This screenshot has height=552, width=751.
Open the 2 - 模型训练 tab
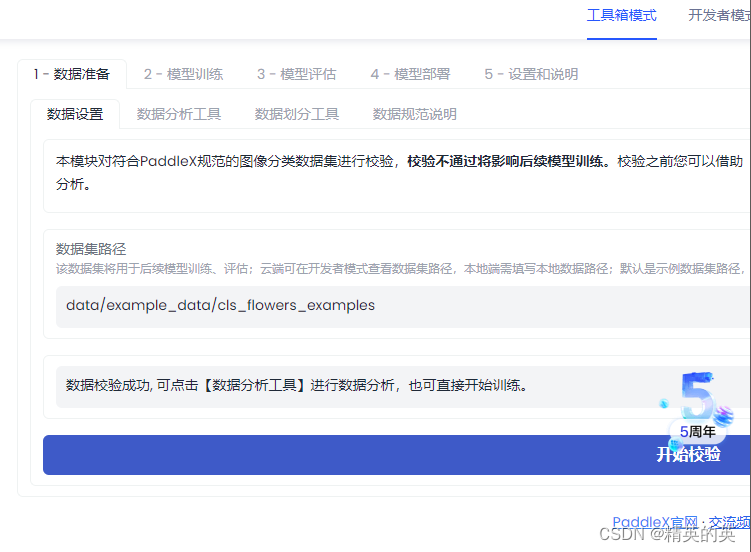click(x=183, y=74)
